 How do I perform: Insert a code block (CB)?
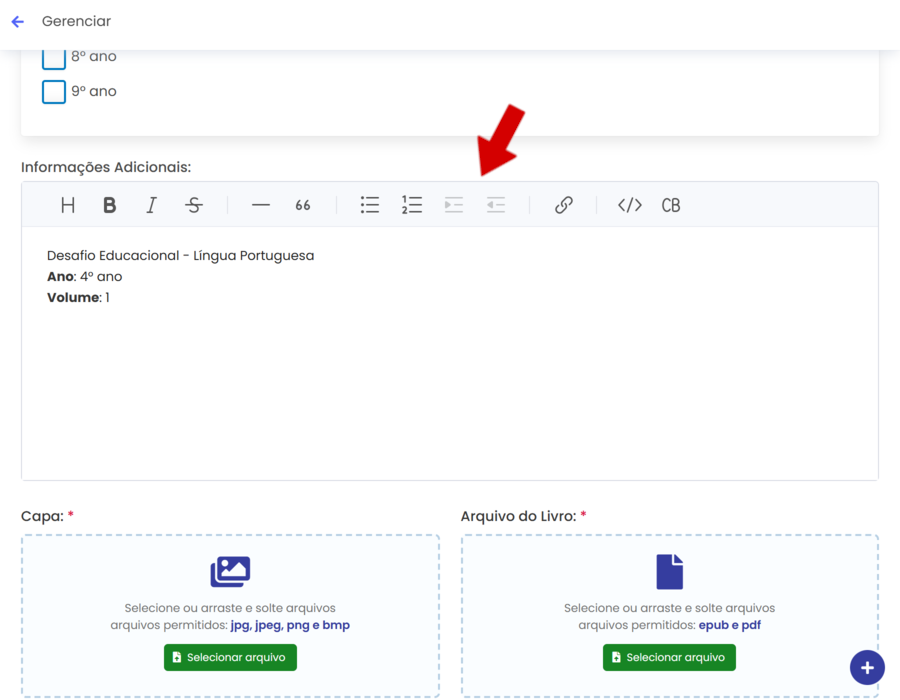coord(671,205)
